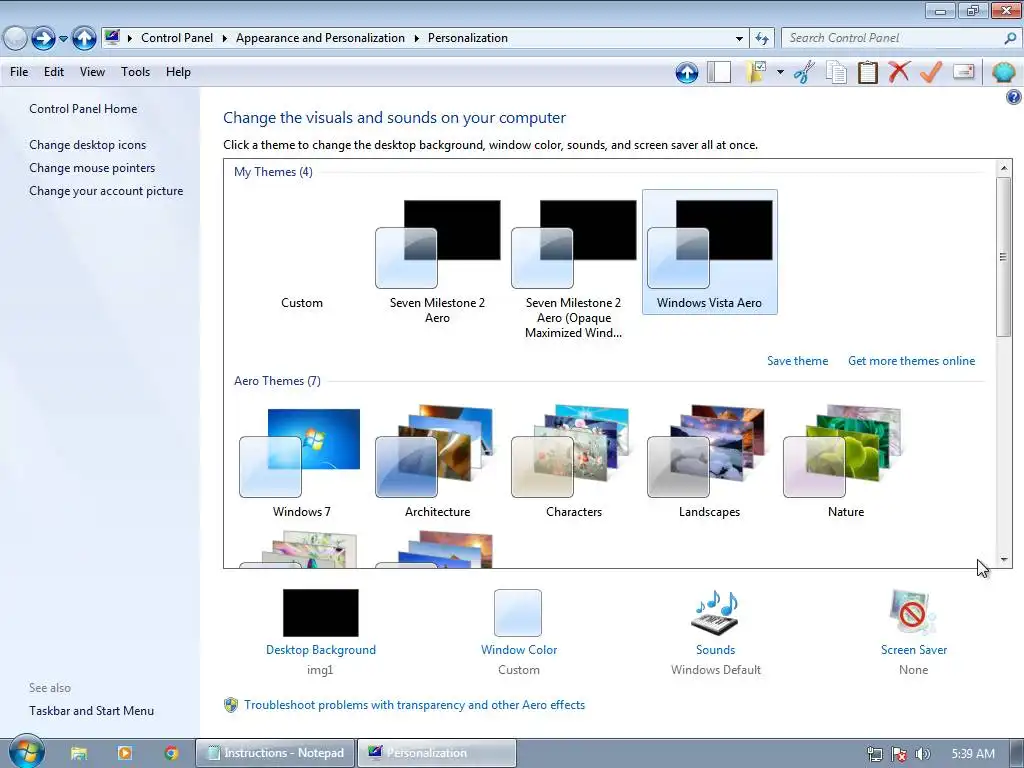Go to Appearance and Personalization breadcrumb

click(320, 38)
